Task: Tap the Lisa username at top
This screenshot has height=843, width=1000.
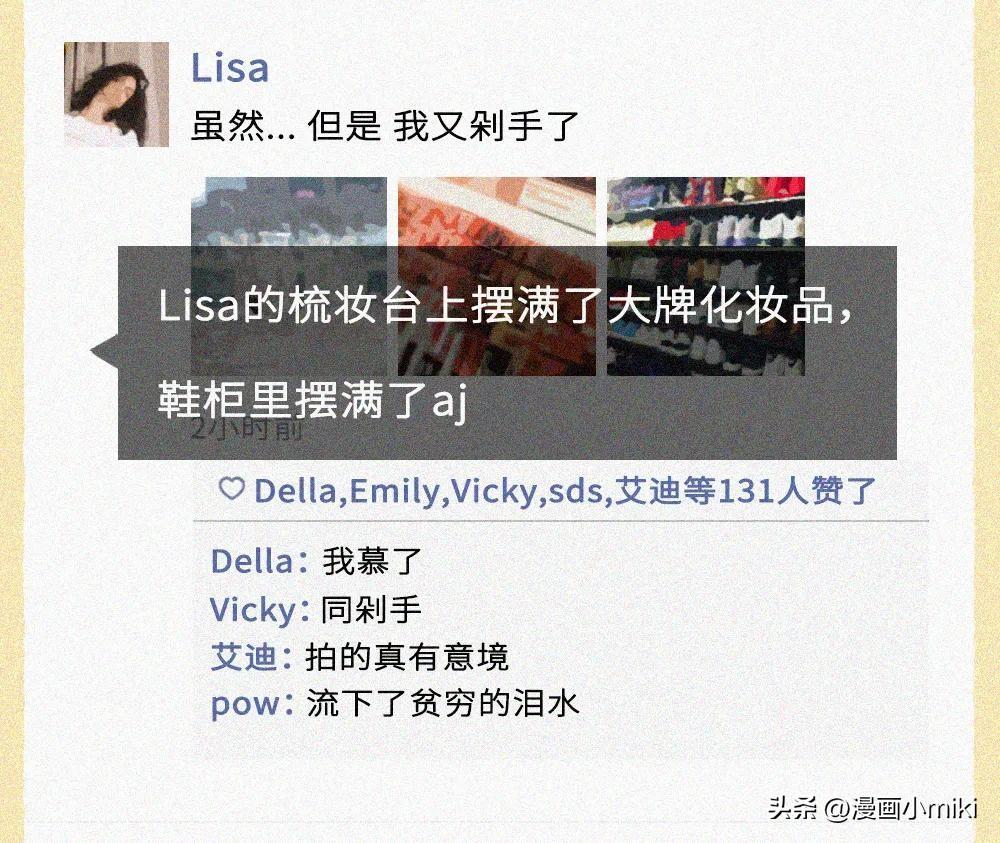Action: tap(230, 68)
